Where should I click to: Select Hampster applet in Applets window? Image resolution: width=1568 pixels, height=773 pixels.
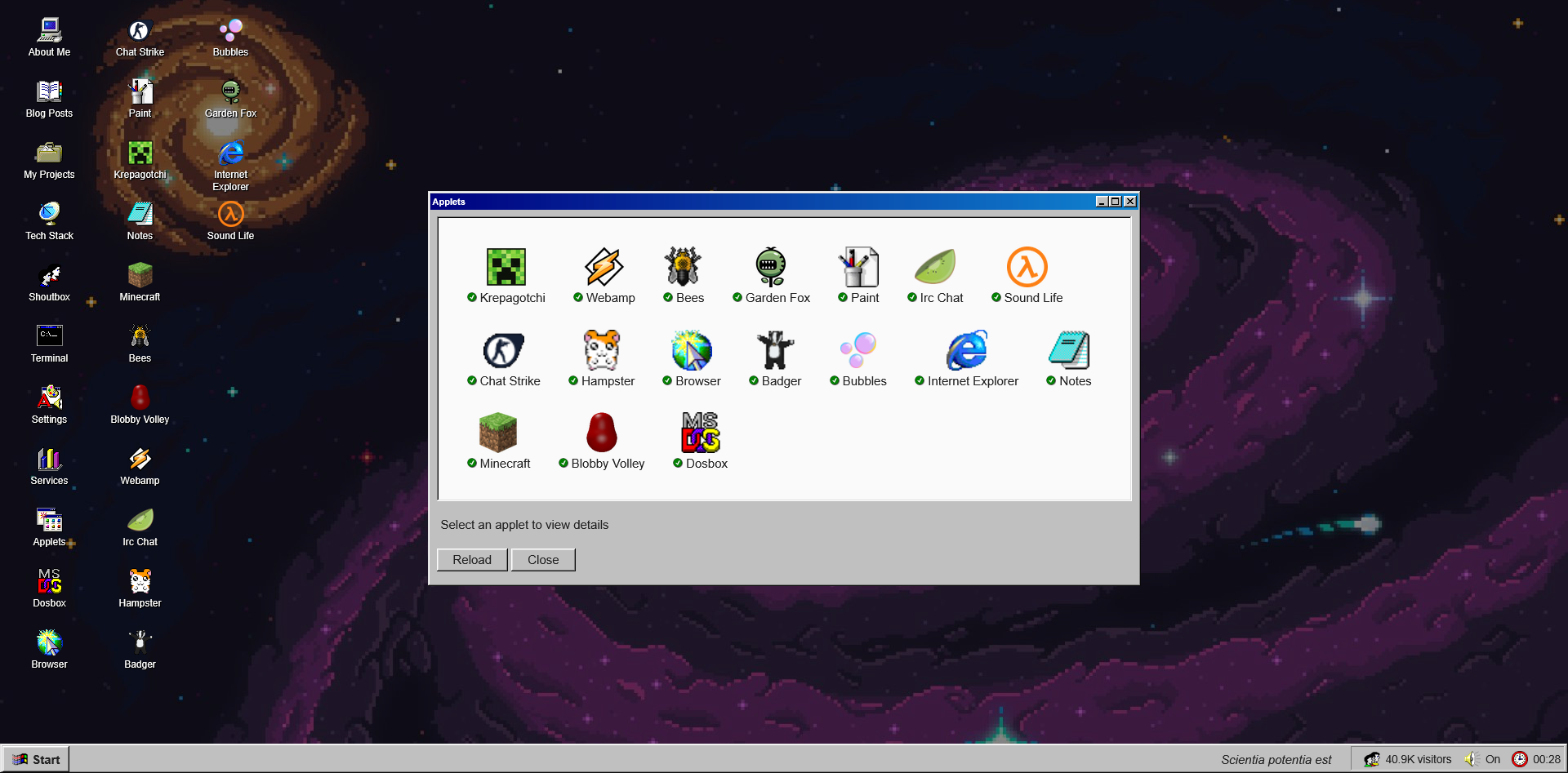click(602, 359)
